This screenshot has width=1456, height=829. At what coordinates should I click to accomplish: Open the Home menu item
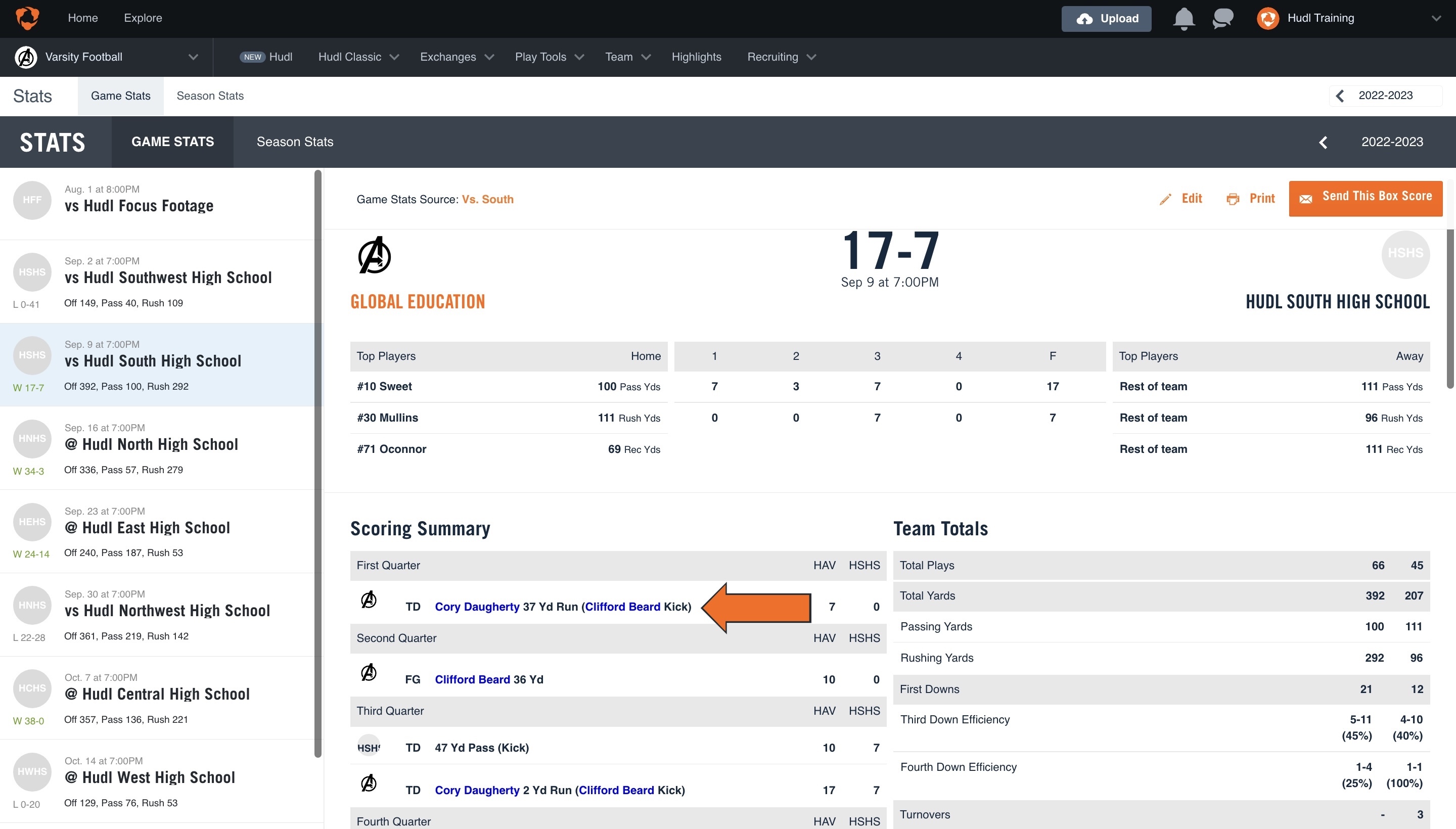(x=82, y=18)
